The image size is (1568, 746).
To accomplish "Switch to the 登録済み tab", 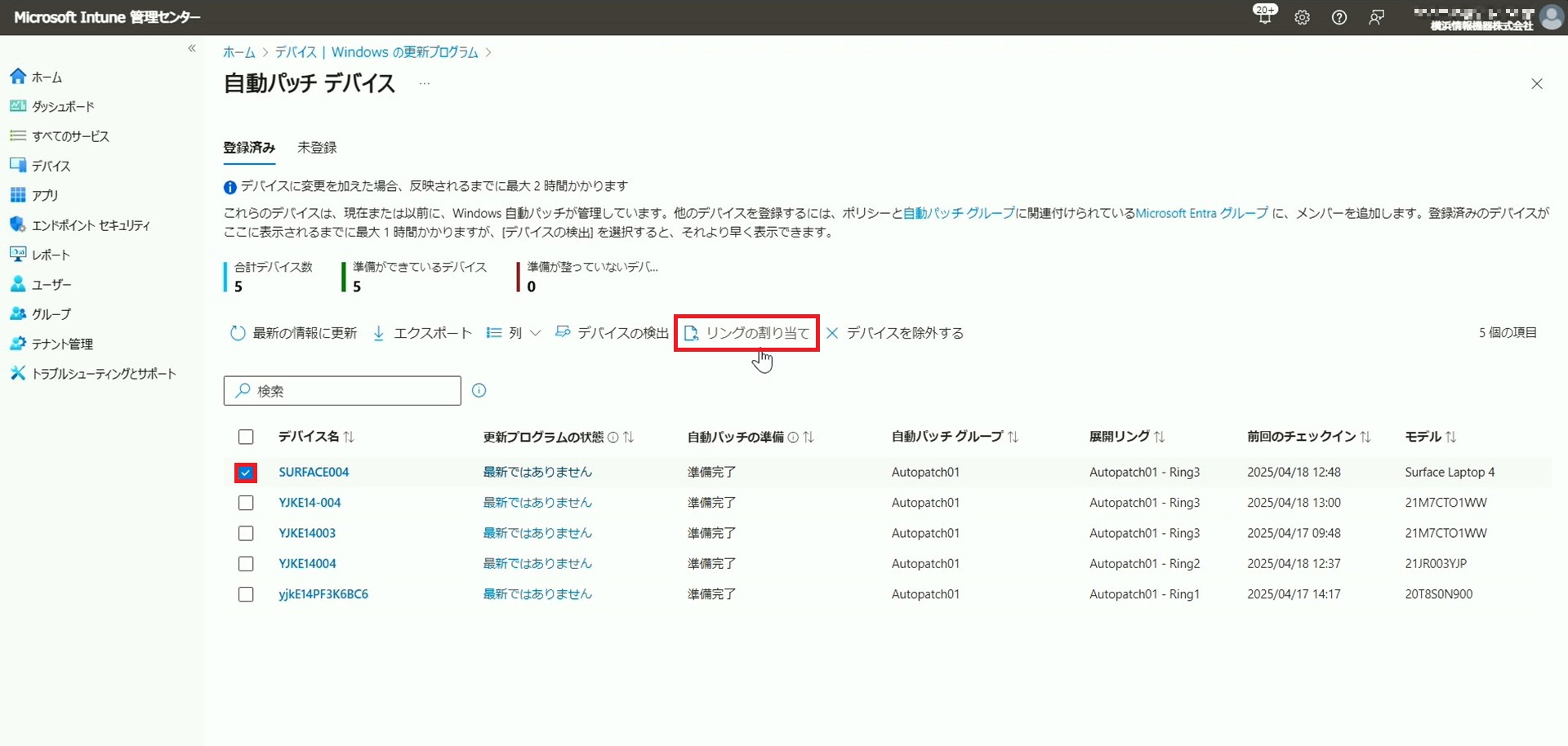I will (x=249, y=148).
